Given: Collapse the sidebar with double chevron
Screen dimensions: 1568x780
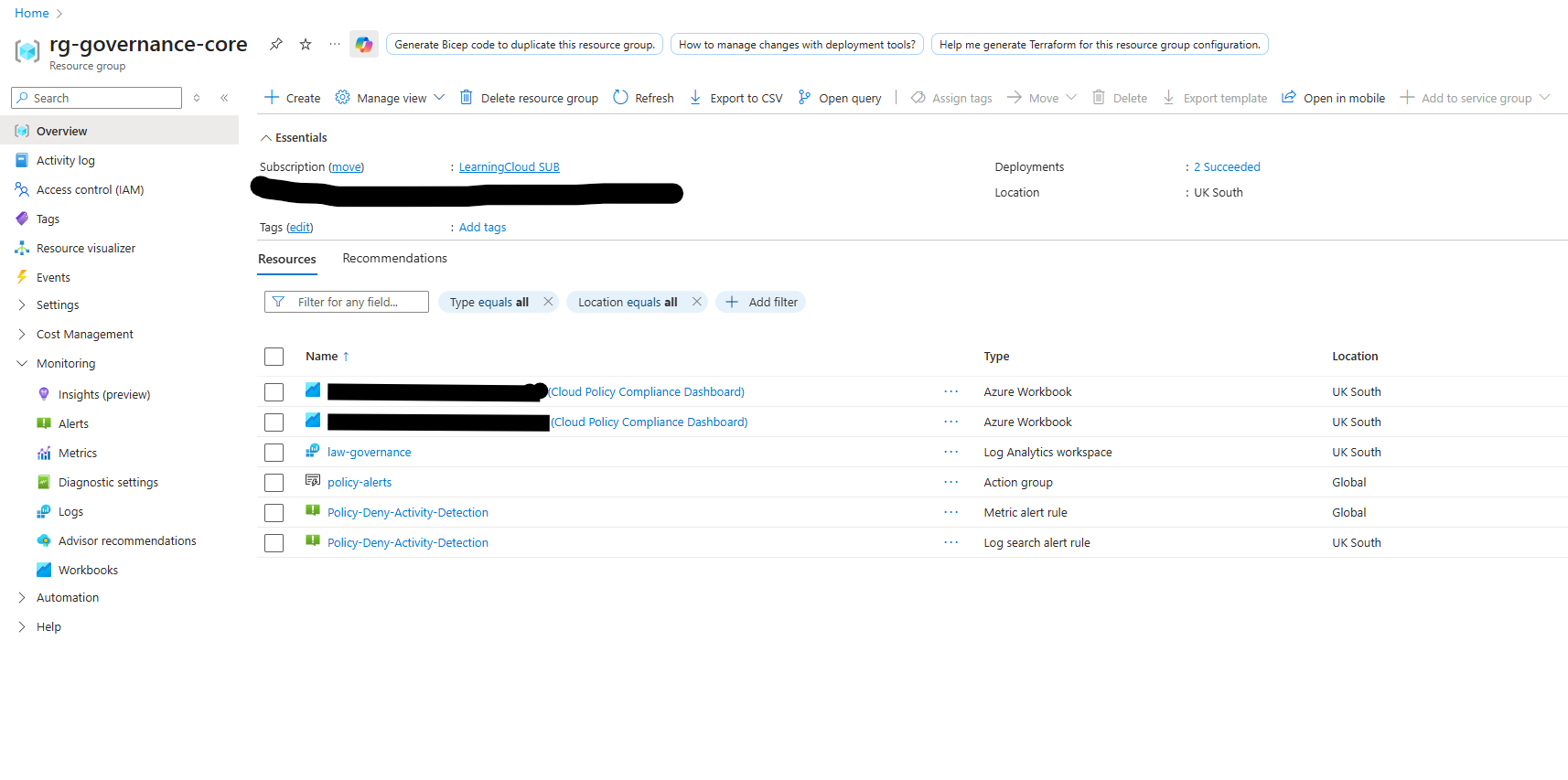Looking at the screenshot, I should coord(224,98).
